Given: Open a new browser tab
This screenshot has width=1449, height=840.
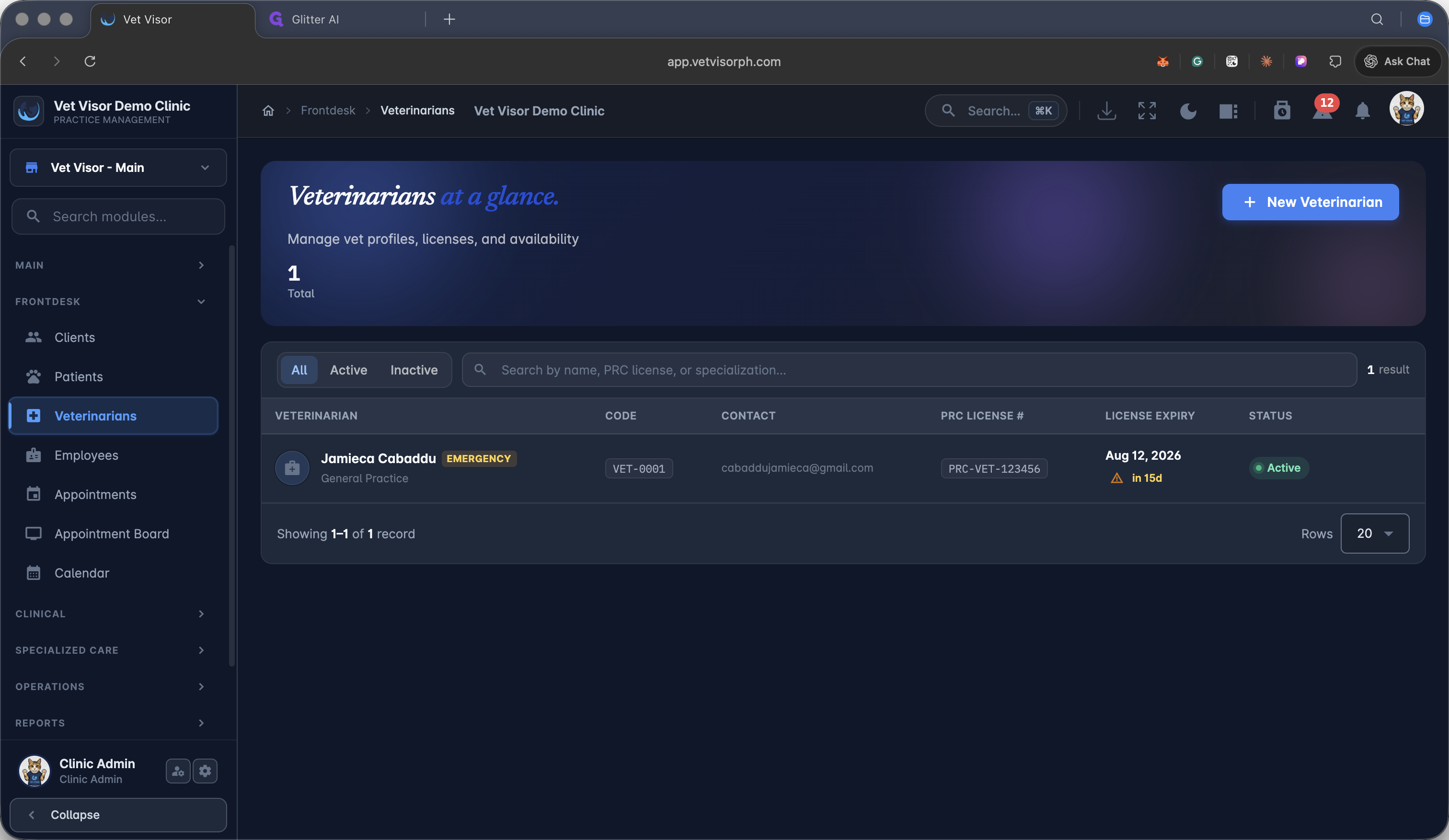Looking at the screenshot, I should [x=449, y=19].
